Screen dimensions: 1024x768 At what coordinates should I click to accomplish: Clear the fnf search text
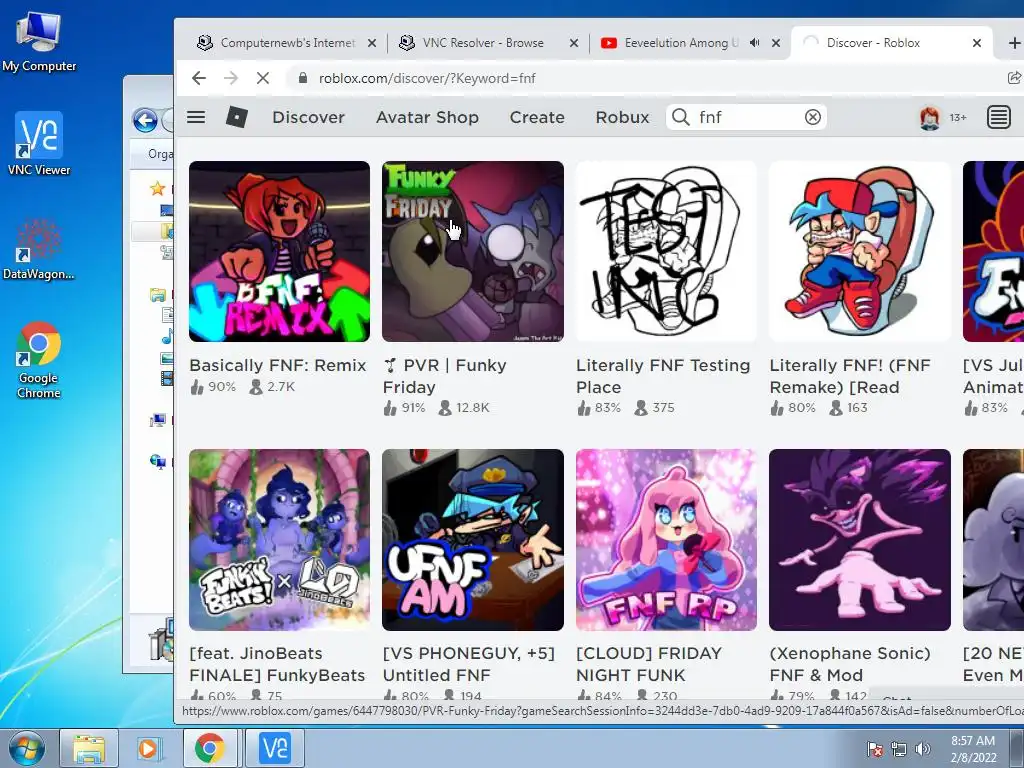(812, 117)
